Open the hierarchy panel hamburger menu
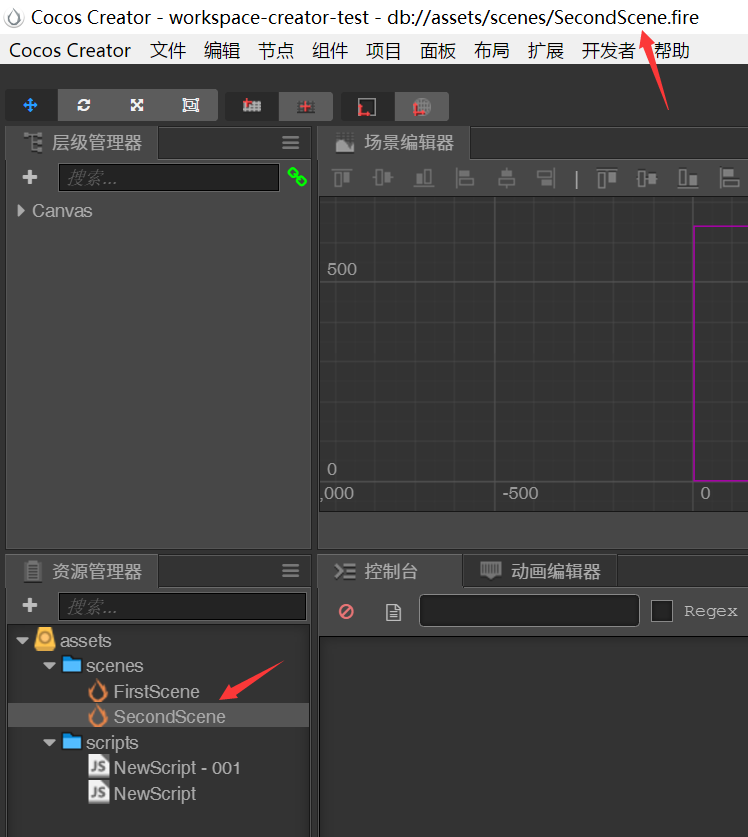Viewport: 748px width, 837px height. 290,143
